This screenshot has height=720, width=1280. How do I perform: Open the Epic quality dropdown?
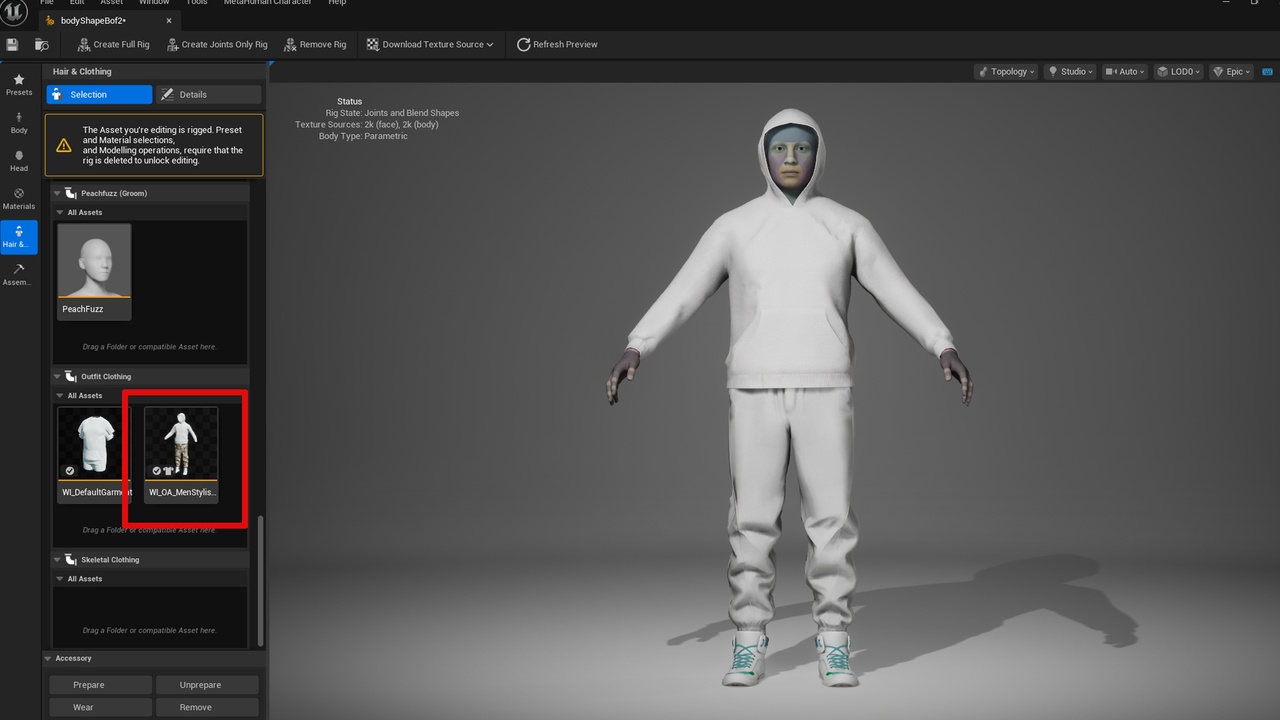[x=1231, y=71]
